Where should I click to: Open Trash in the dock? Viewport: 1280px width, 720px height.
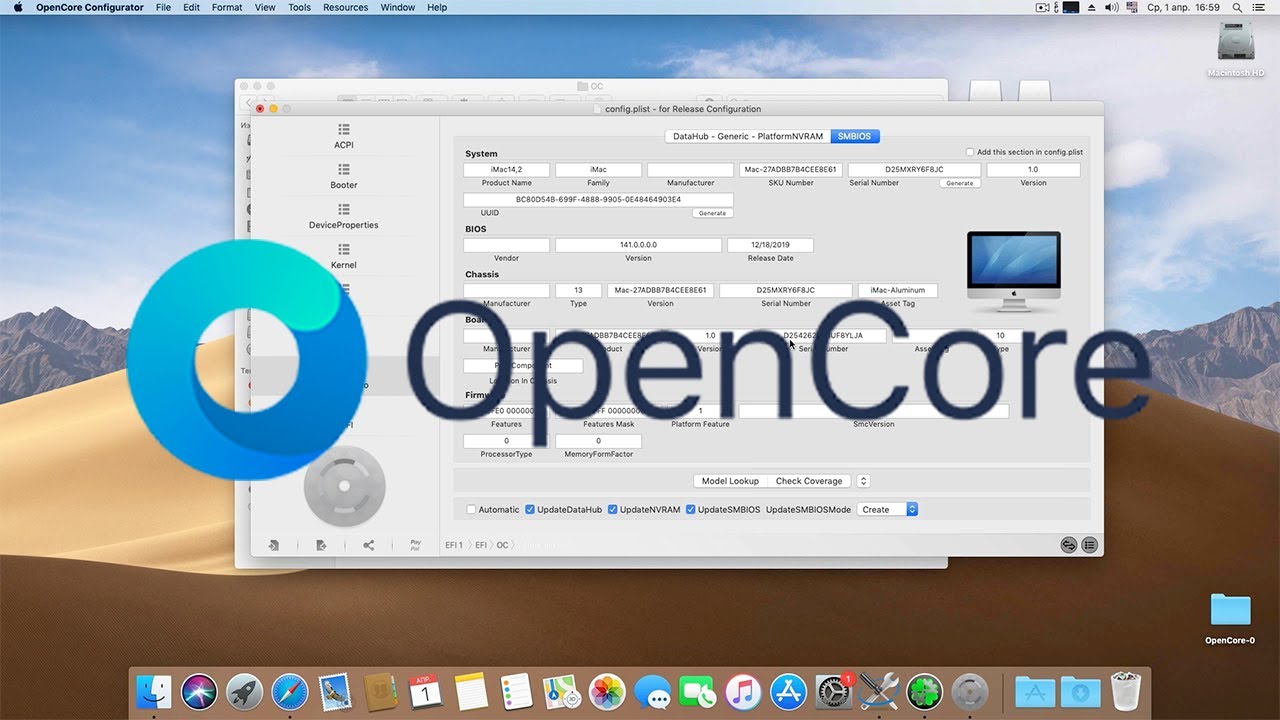click(x=1126, y=691)
